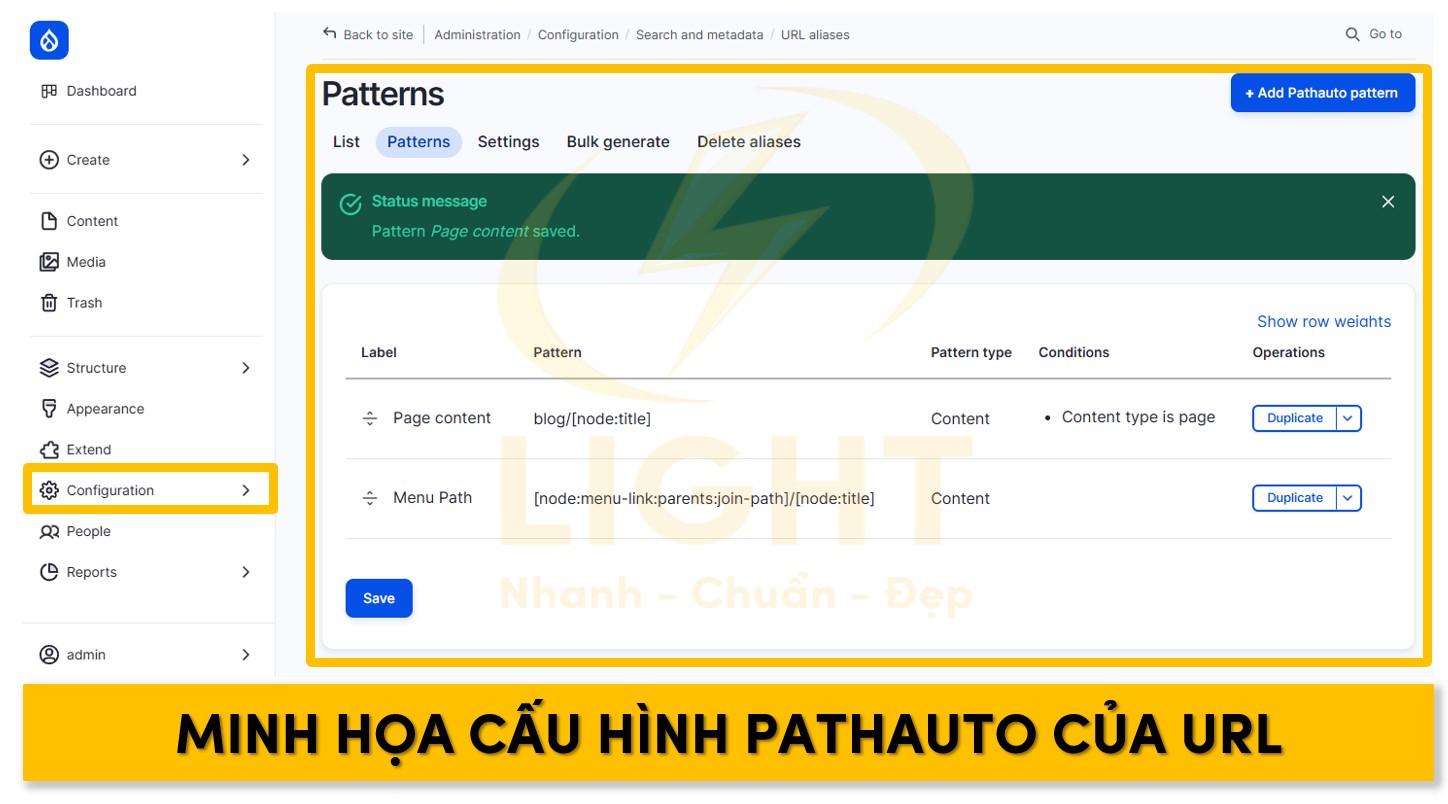Click the Appearance brush icon

click(49, 409)
